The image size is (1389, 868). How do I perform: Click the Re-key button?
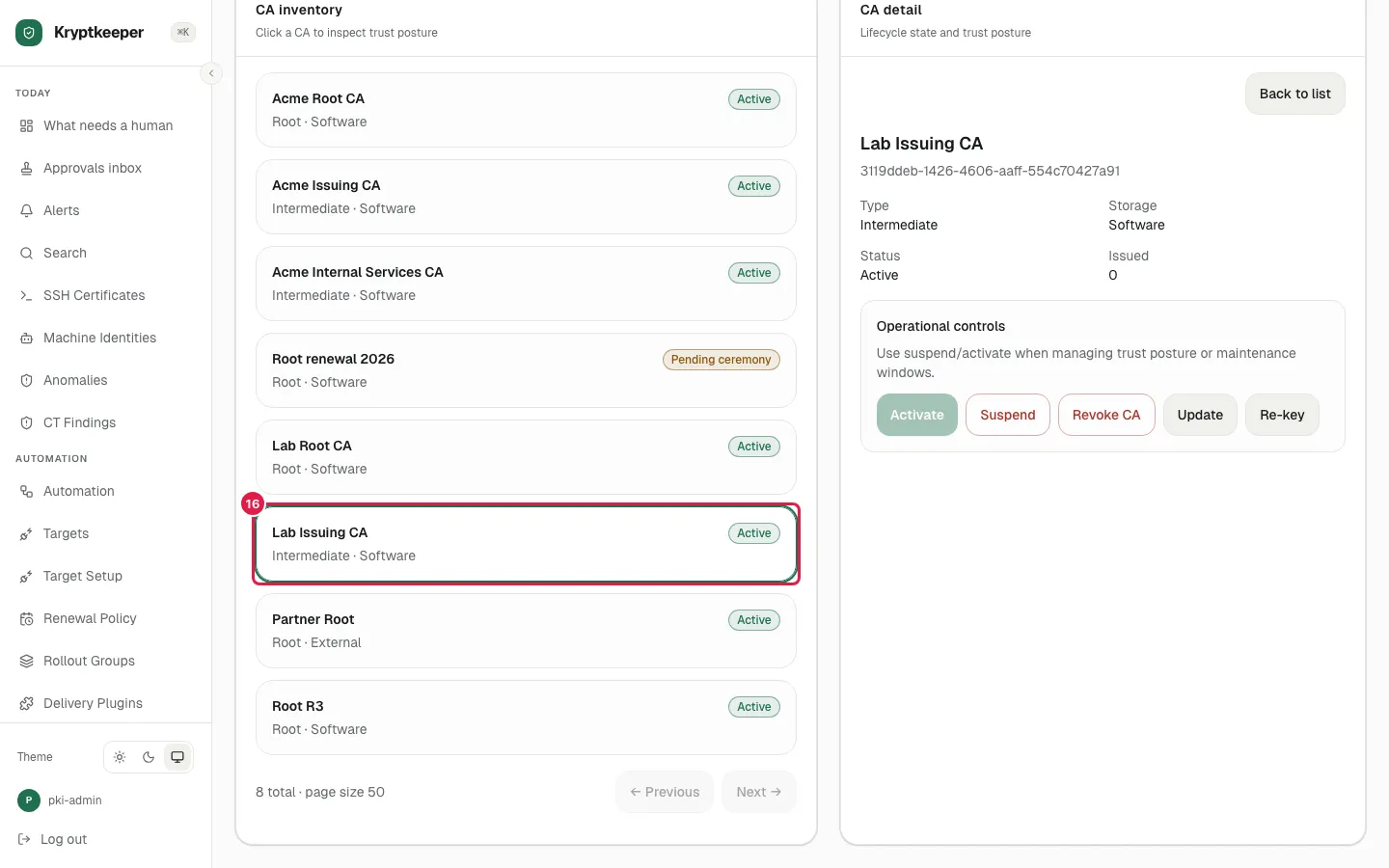(x=1282, y=415)
